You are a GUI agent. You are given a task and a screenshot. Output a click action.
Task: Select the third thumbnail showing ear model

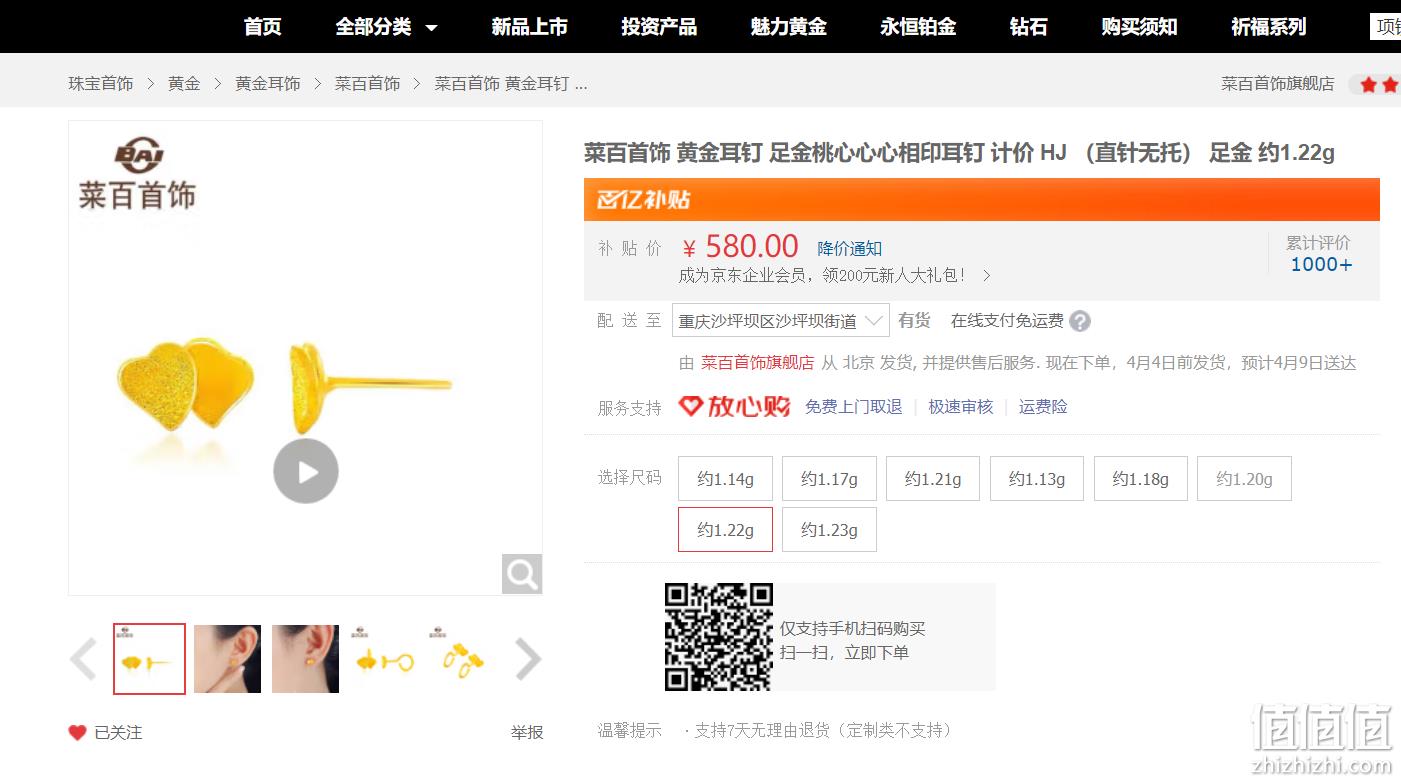(305, 659)
